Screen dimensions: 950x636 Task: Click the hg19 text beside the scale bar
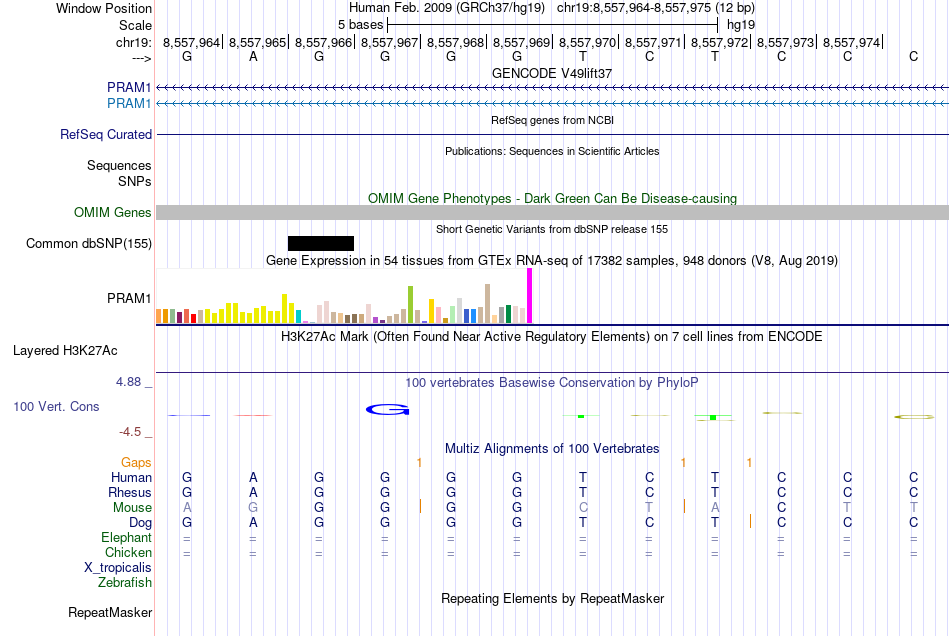[x=741, y=25]
